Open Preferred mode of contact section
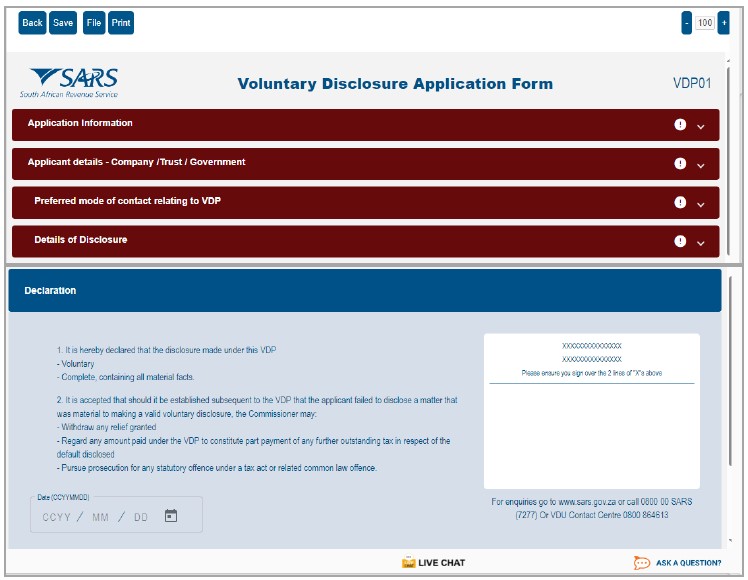 365,203
